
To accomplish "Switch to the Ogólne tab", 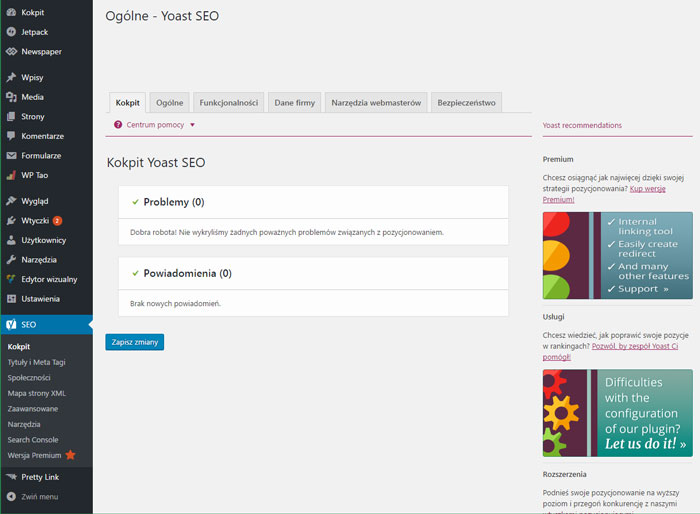I will [170, 103].
